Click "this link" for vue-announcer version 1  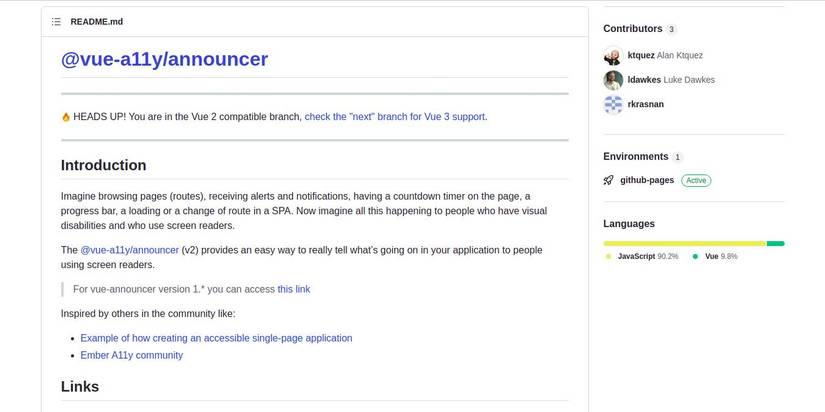[294, 289]
